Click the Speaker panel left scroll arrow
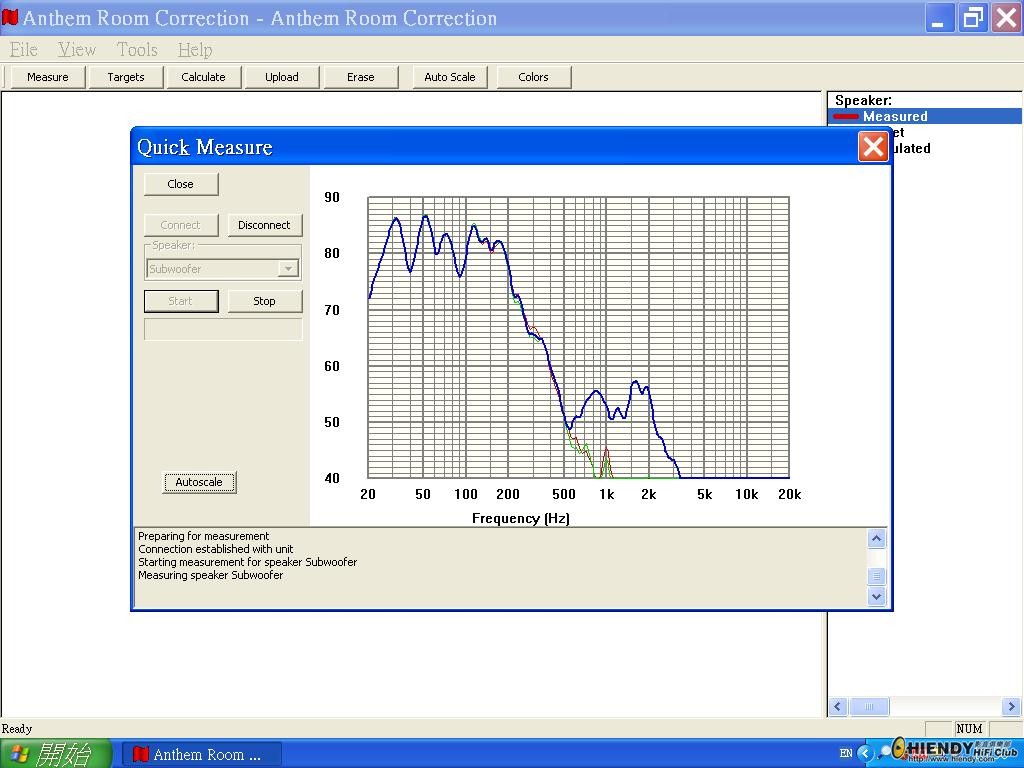The image size is (1024, 768). [x=839, y=707]
